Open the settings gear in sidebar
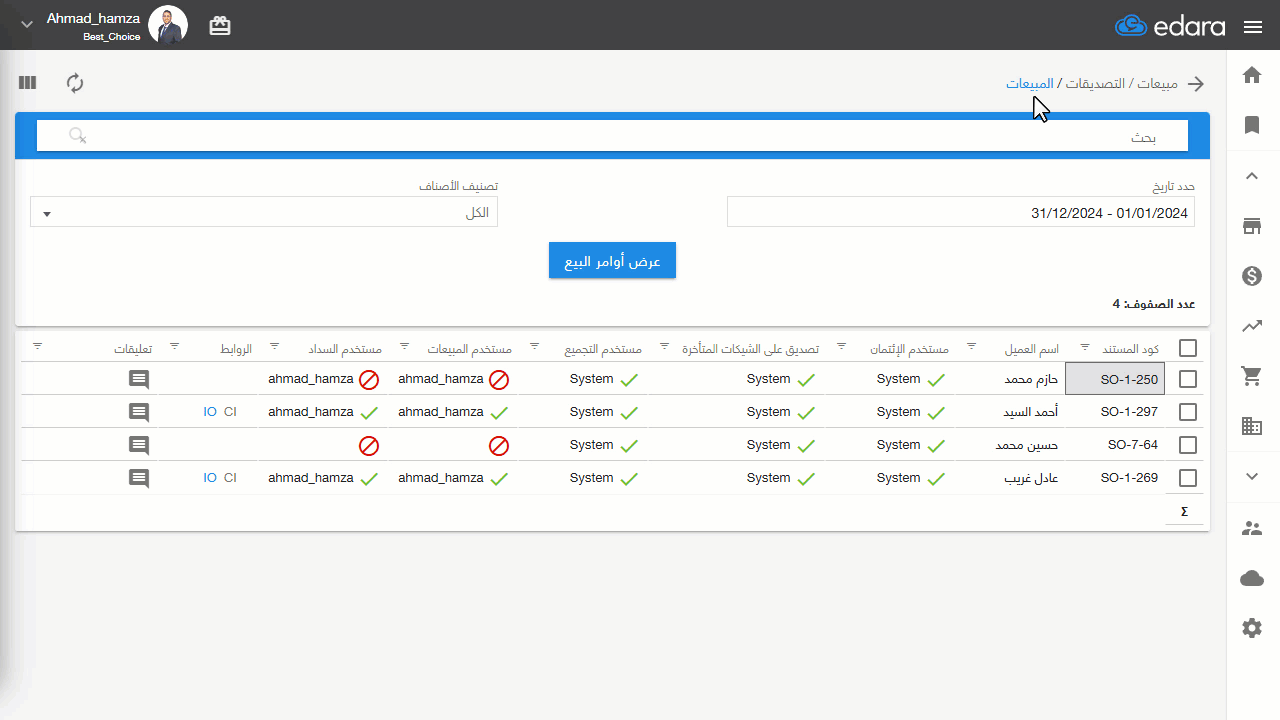This screenshot has height=720, width=1280. (1252, 628)
